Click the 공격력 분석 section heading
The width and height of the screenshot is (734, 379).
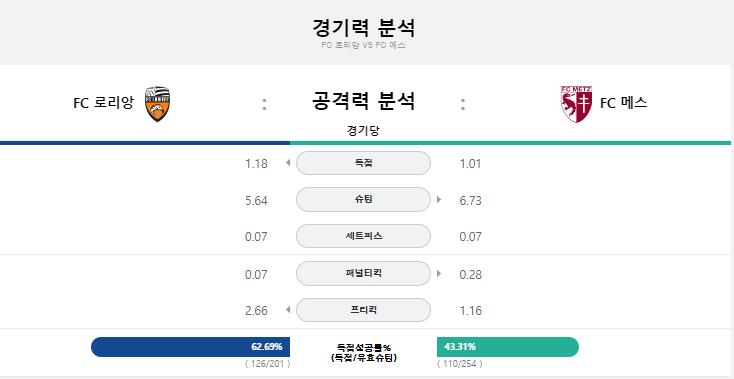[363, 101]
